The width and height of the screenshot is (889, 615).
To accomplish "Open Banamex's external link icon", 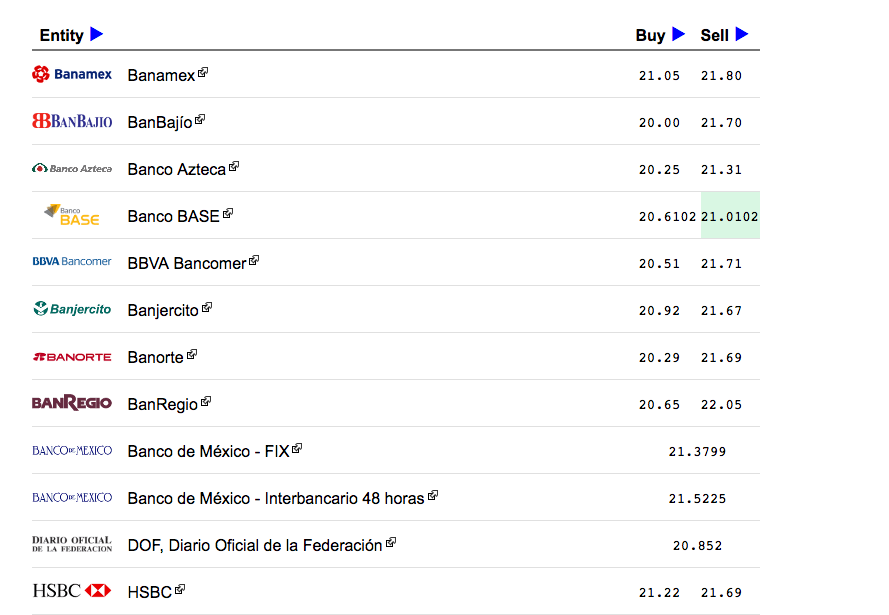I will pos(202,69).
